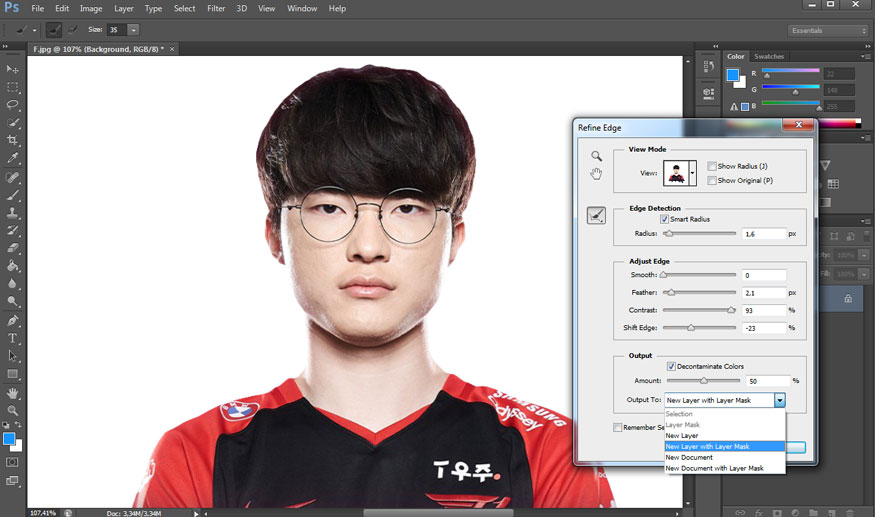Open the Essentials workspace dropdown

click(x=828, y=31)
